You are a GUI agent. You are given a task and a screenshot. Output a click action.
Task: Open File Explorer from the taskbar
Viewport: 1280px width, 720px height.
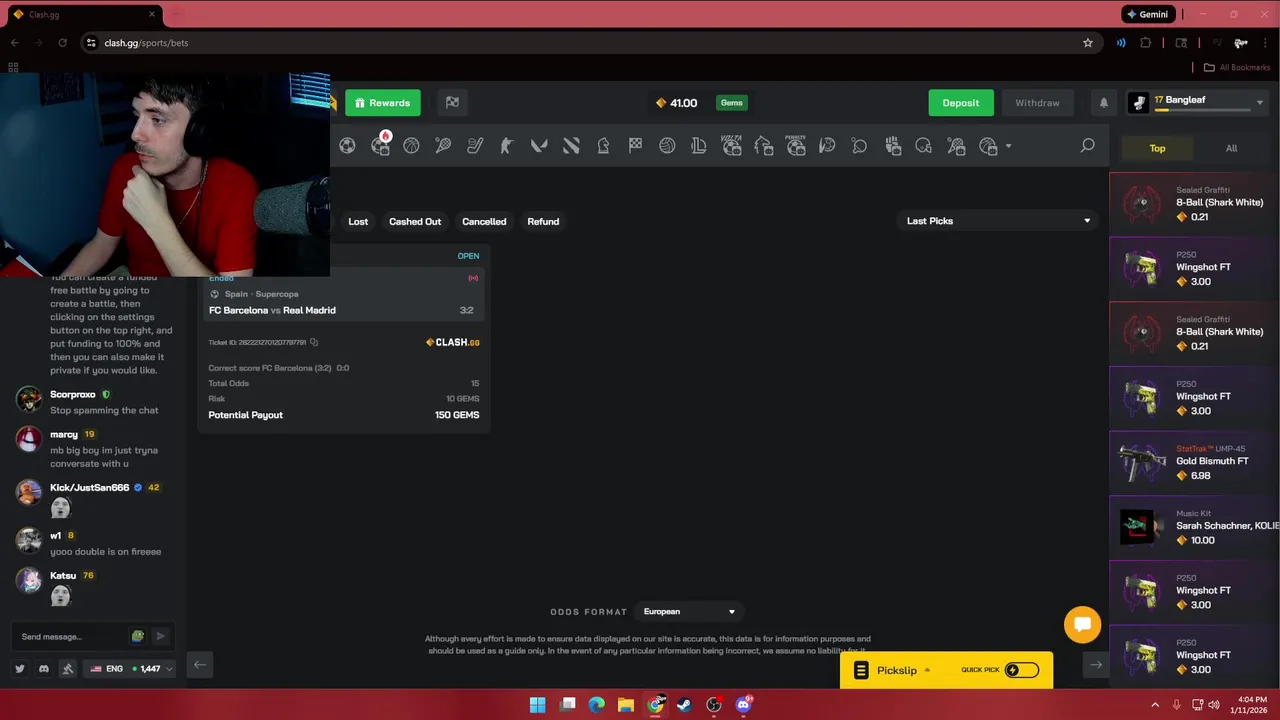[x=626, y=705]
